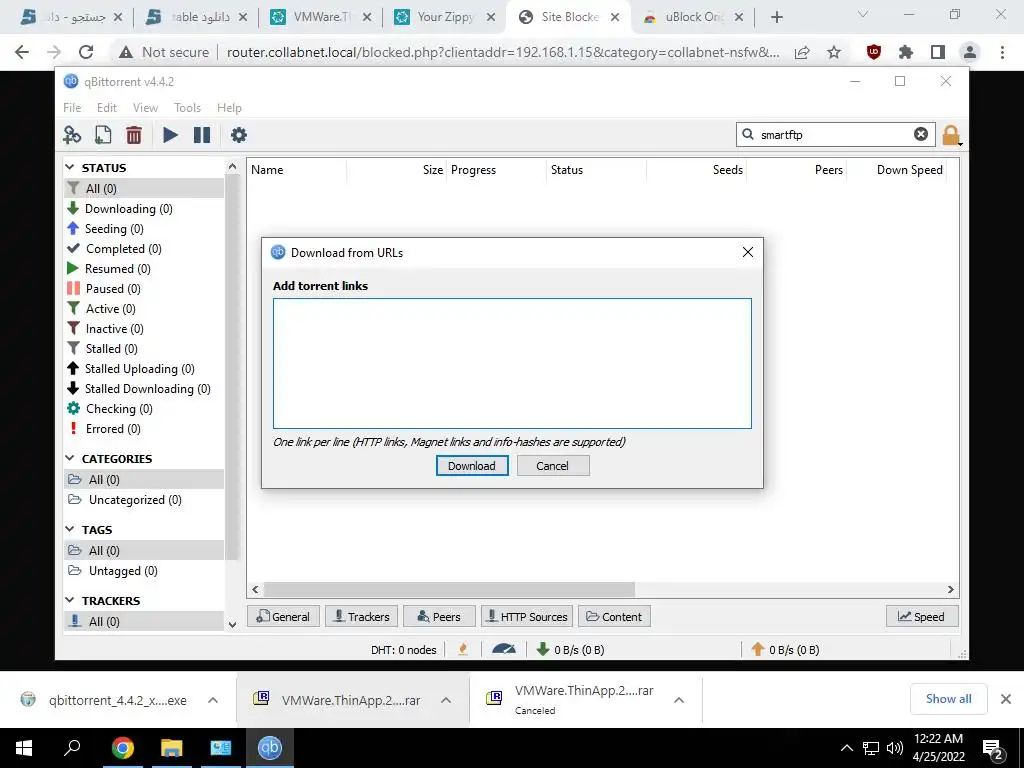Open the Chrome tab search chevron
The width and height of the screenshot is (1024, 768).
tap(862, 14)
